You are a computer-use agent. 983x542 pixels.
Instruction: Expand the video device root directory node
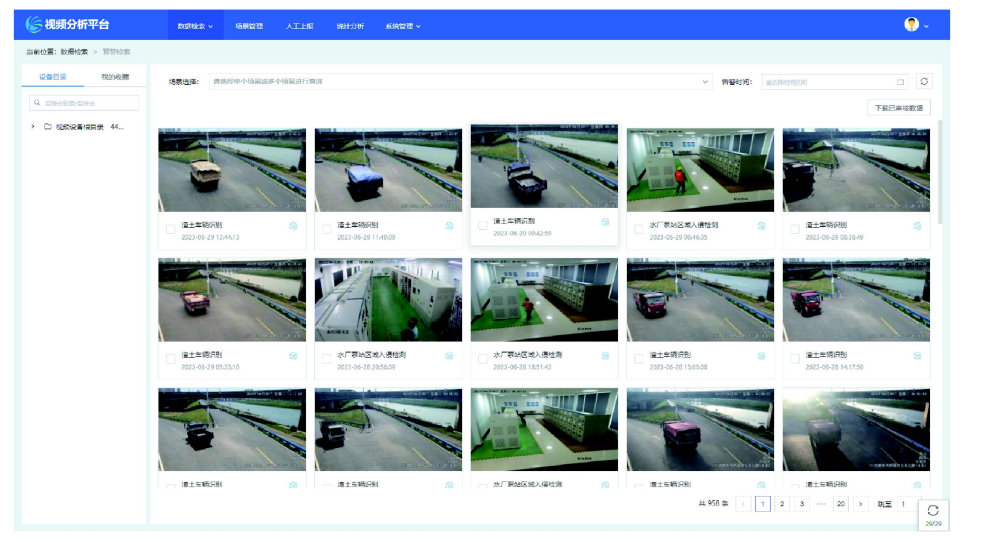pos(33,127)
